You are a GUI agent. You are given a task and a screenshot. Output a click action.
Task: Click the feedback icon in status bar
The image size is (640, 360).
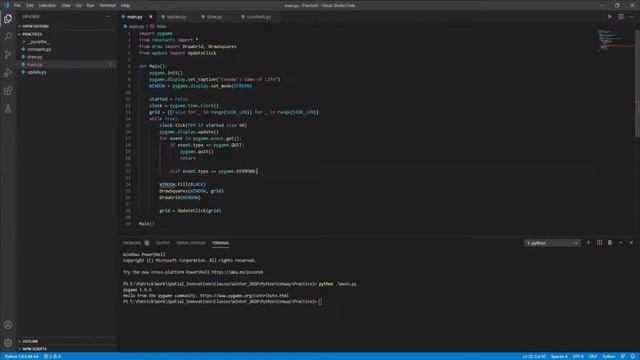click(622, 356)
